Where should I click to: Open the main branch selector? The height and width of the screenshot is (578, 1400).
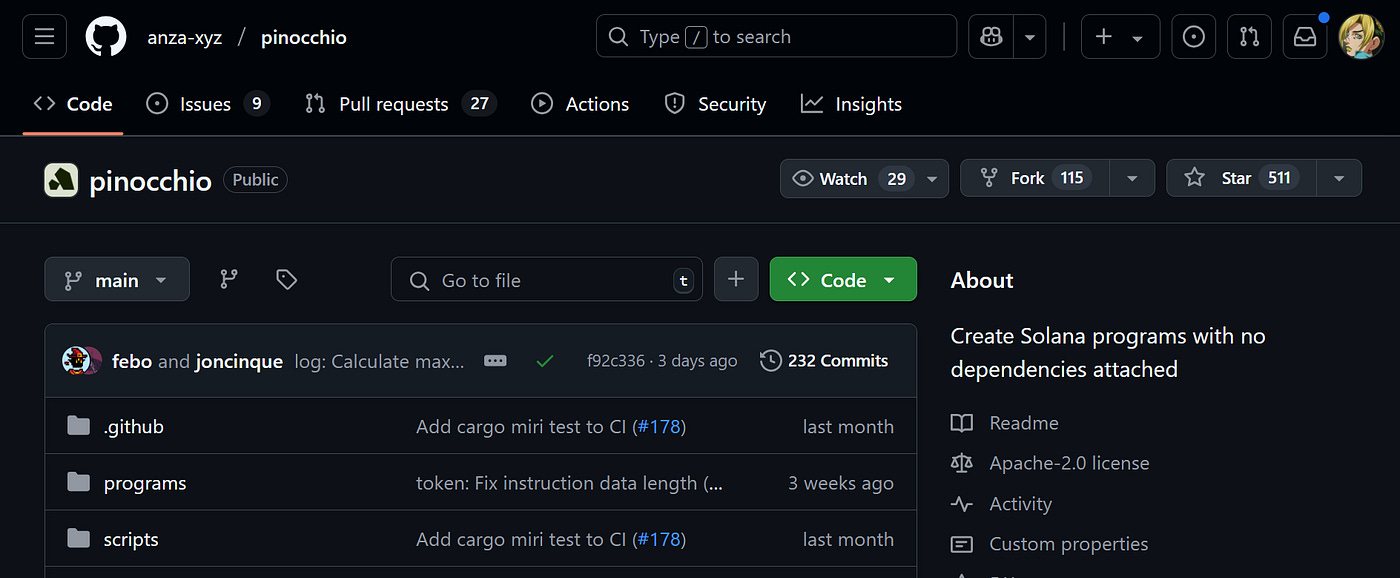[116, 280]
